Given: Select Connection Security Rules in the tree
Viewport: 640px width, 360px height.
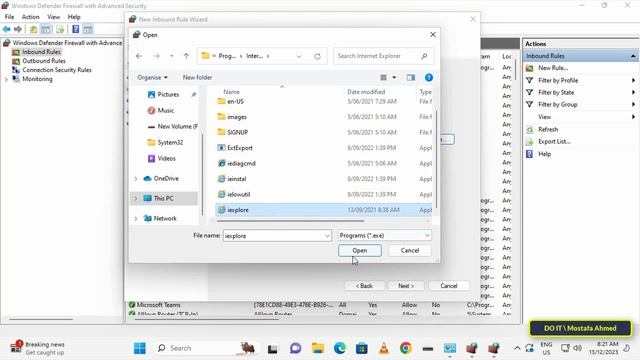Looking at the screenshot, I should tap(57, 70).
